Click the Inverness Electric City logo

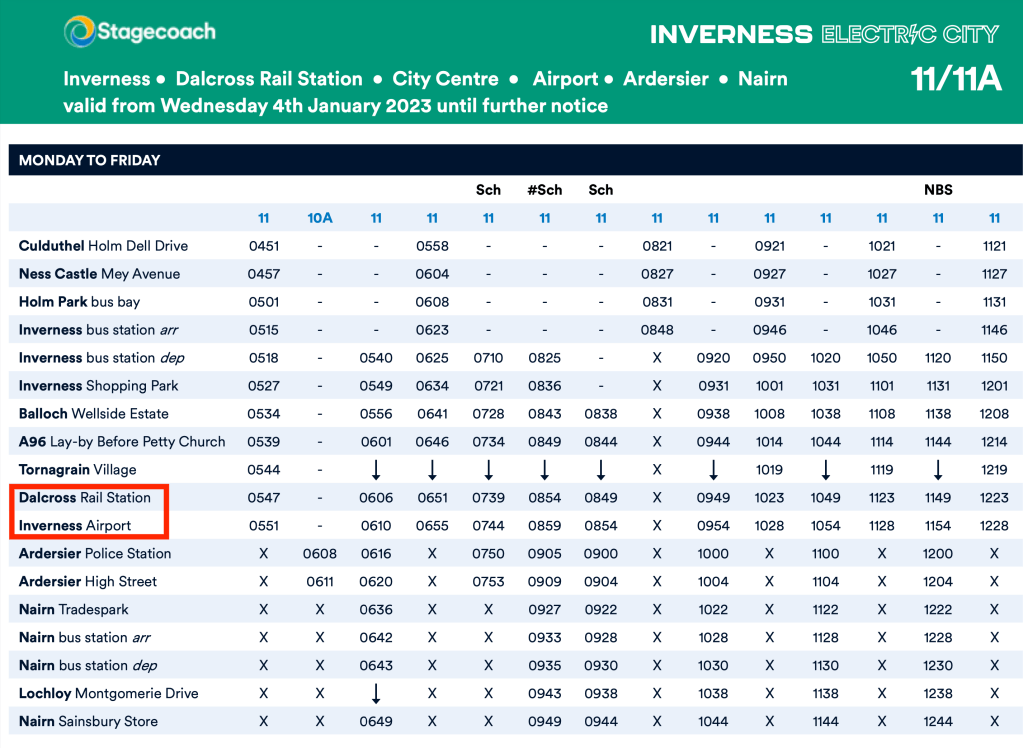[x=824, y=34]
